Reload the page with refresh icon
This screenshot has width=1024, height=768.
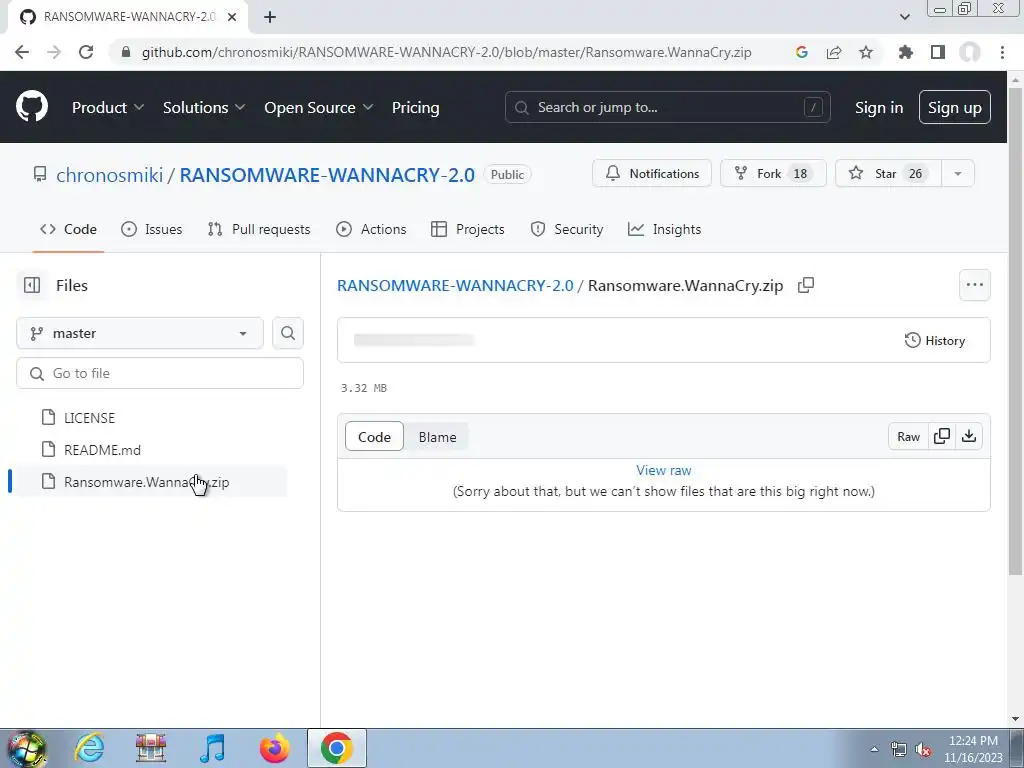tap(86, 52)
